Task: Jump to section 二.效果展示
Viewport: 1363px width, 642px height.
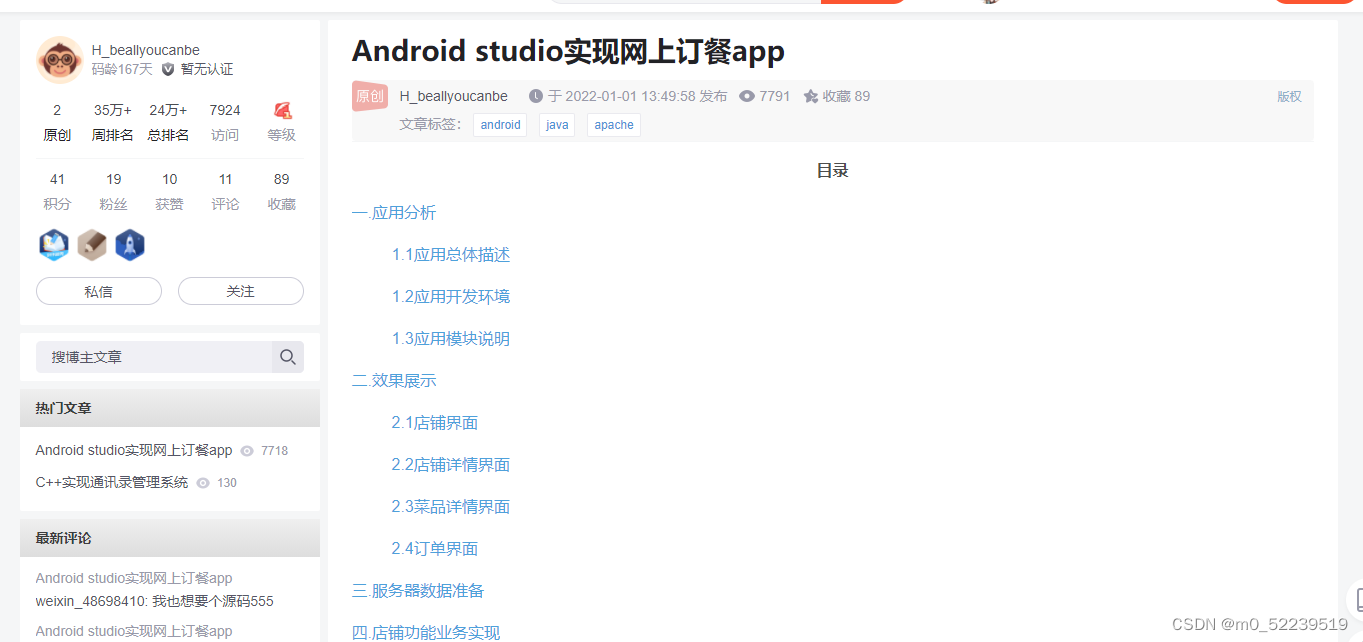Action: [x=394, y=381]
